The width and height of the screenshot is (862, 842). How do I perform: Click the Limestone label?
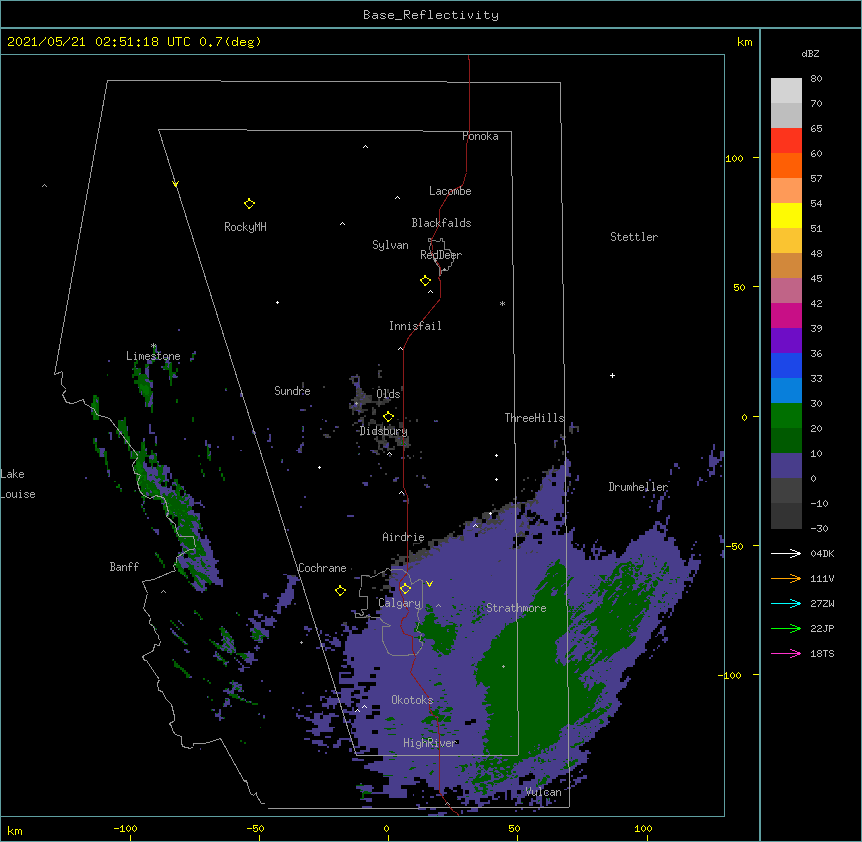click(153, 356)
